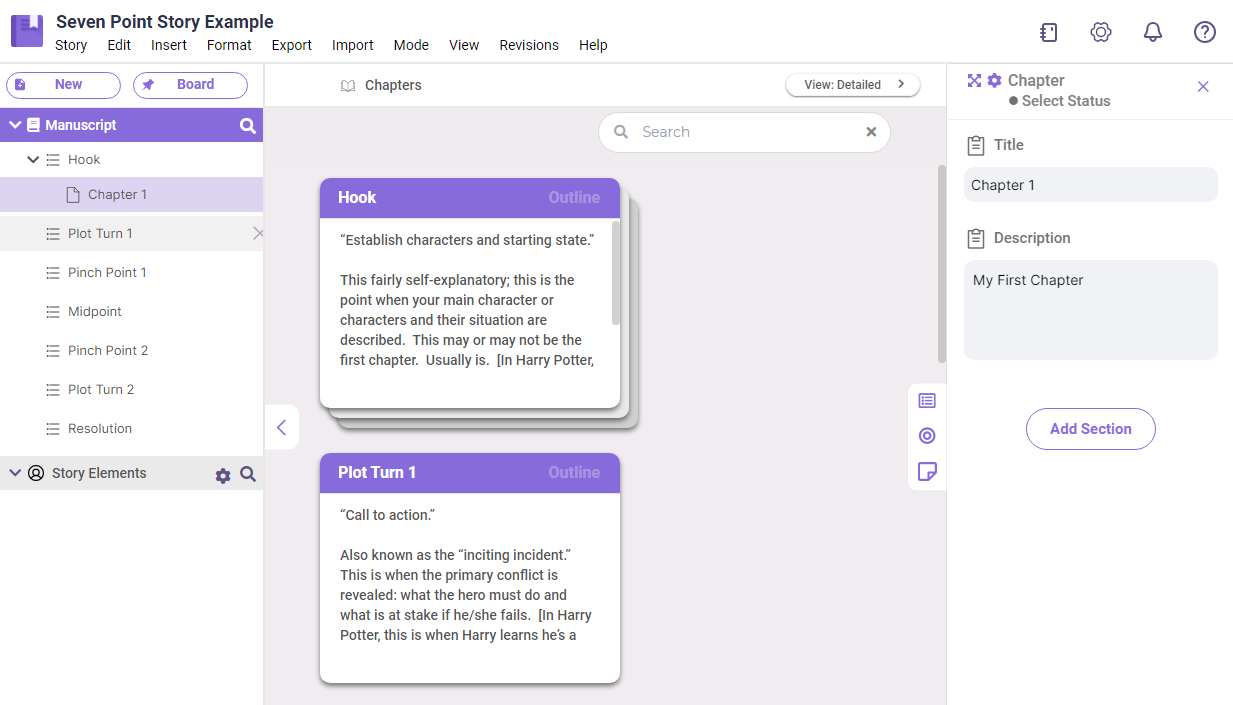Open the help question mark icon
Image resolution: width=1233 pixels, height=705 pixels.
tap(1204, 32)
